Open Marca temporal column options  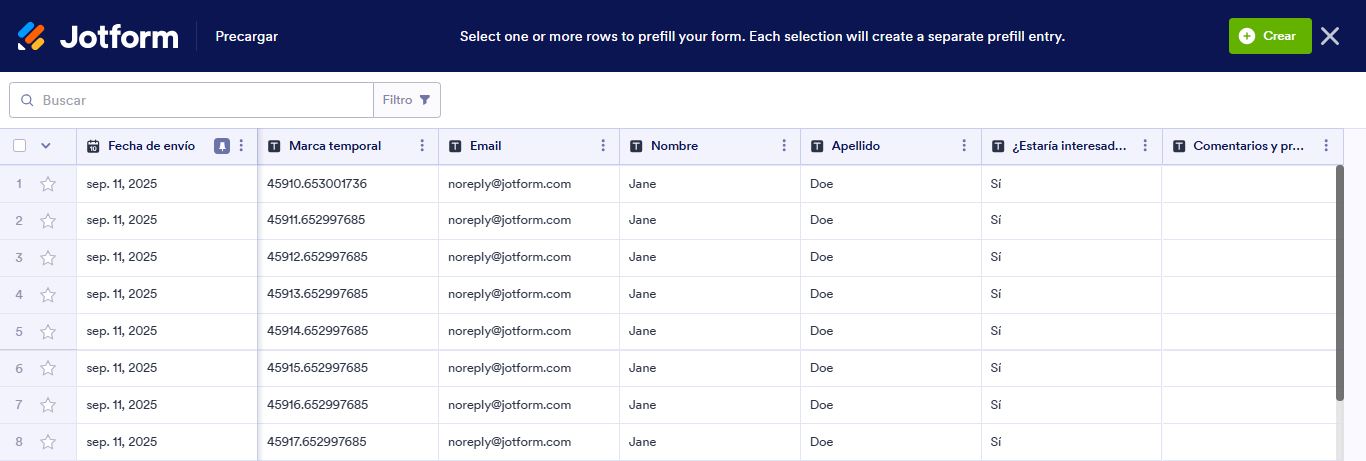click(x=422, y=146)
